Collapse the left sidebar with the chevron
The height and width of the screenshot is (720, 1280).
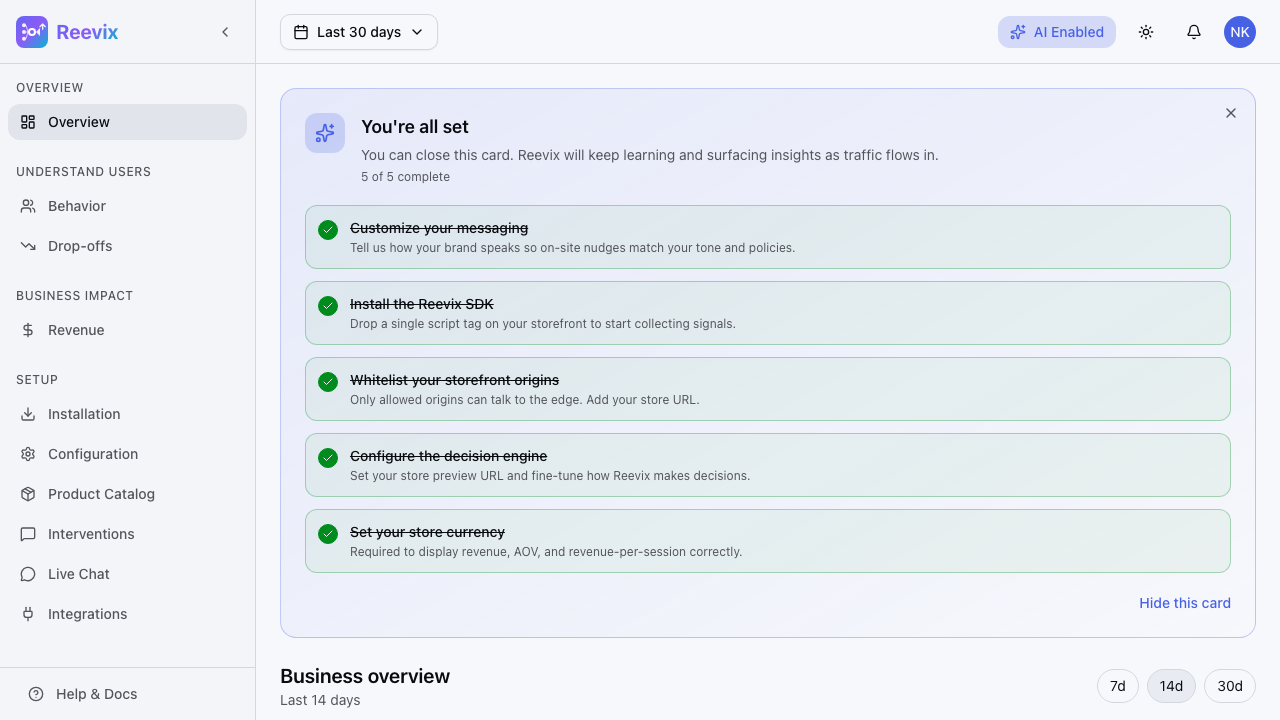click(225, 31)
